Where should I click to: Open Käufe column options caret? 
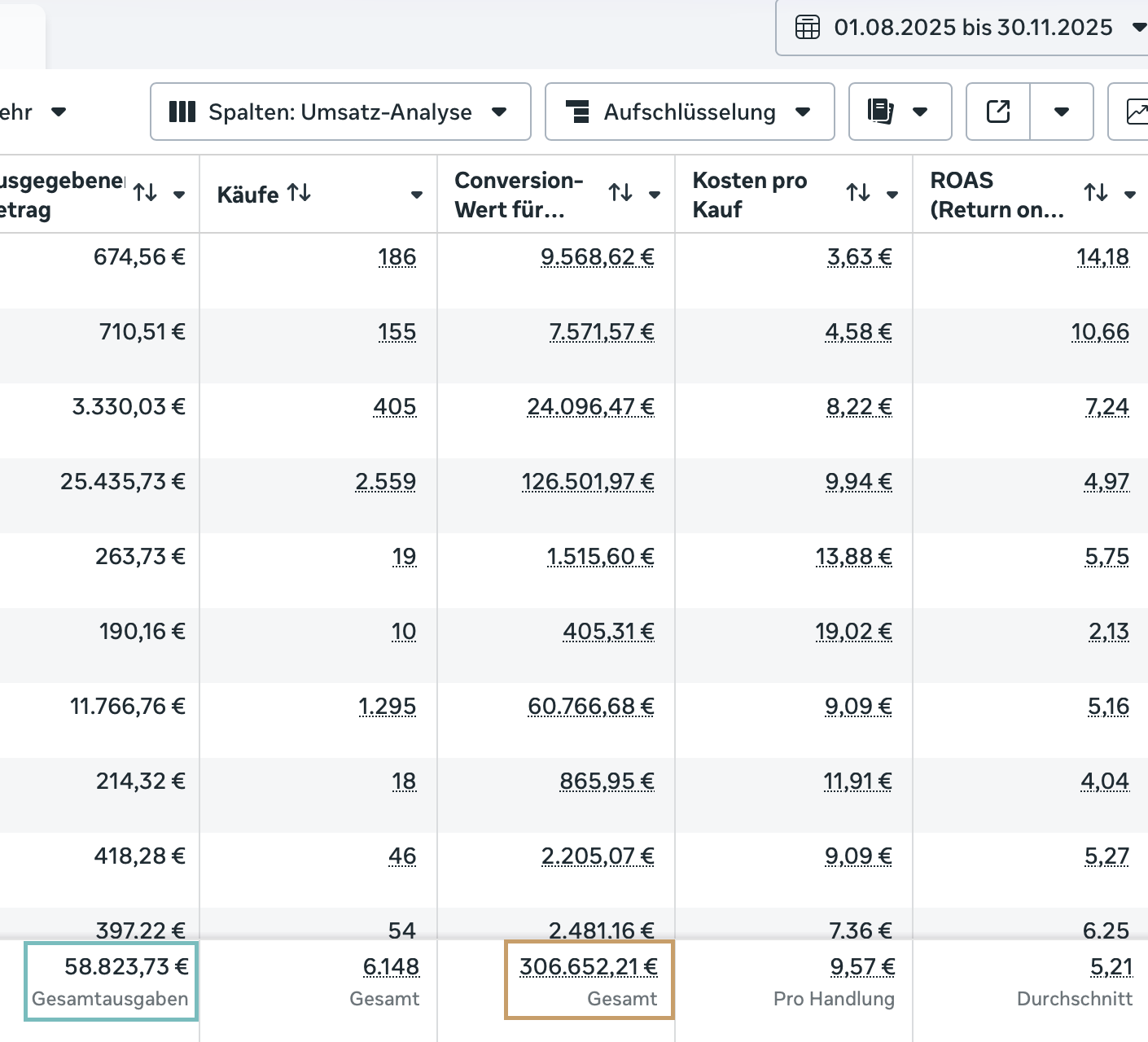pos(417,195)
